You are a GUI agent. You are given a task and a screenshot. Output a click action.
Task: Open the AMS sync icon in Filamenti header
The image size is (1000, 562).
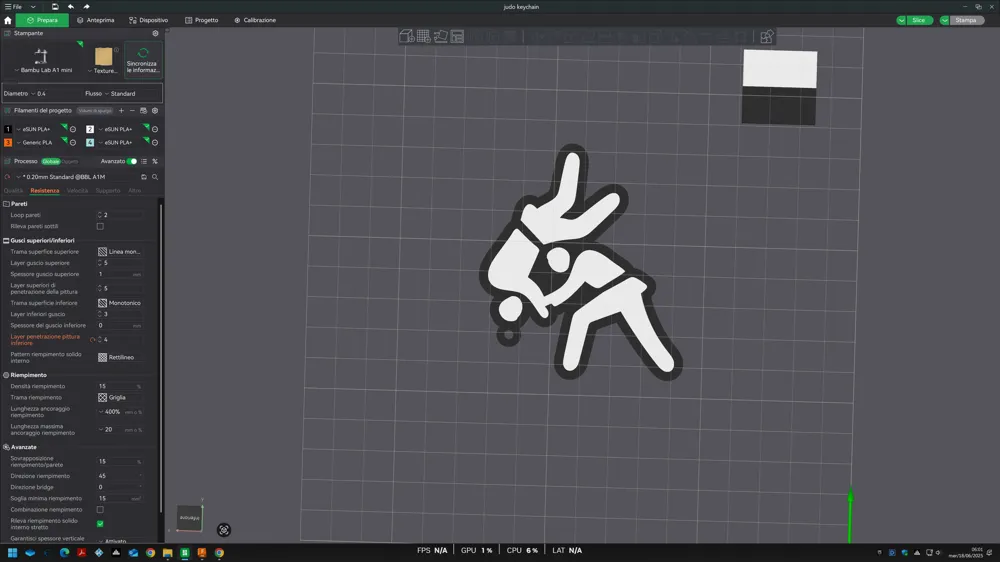pos(143,110)
